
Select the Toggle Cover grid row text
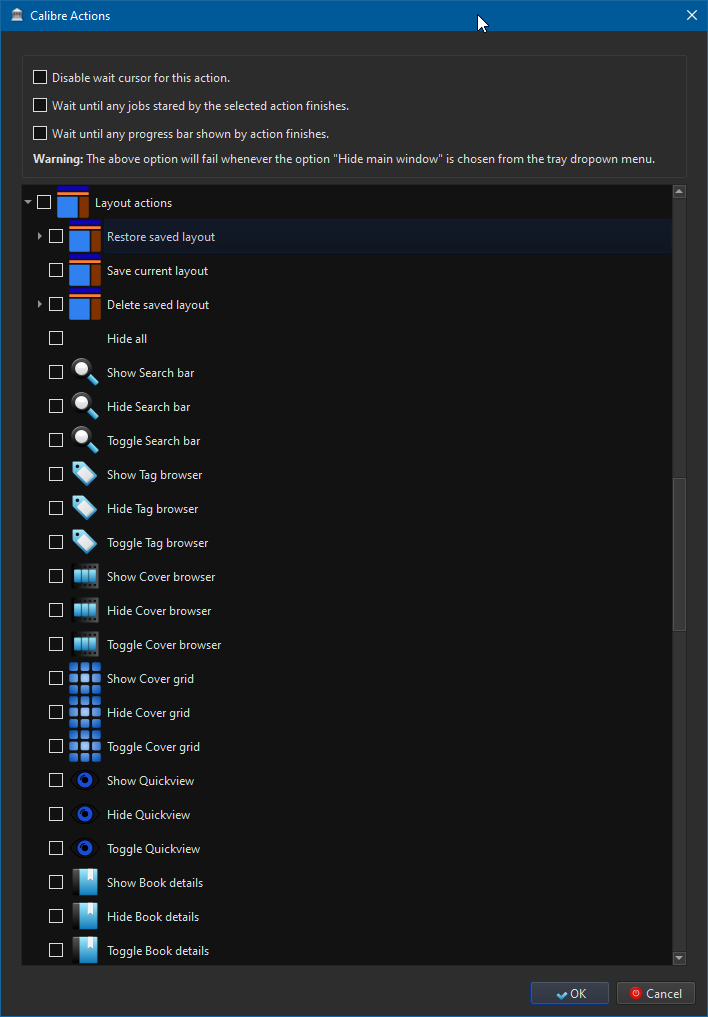click(153, 747)
